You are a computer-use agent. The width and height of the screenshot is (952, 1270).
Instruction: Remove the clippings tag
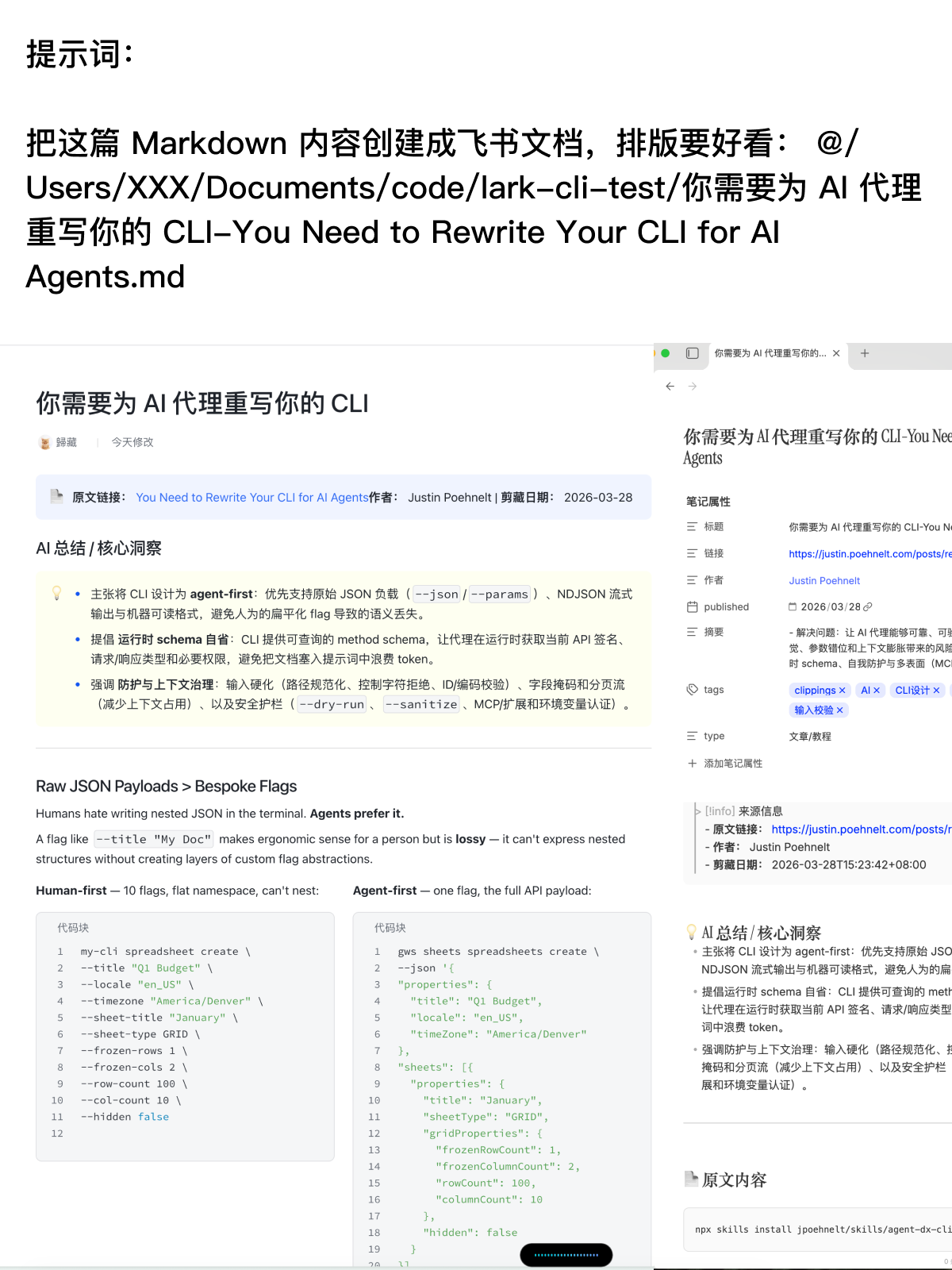tap(842, 691)
